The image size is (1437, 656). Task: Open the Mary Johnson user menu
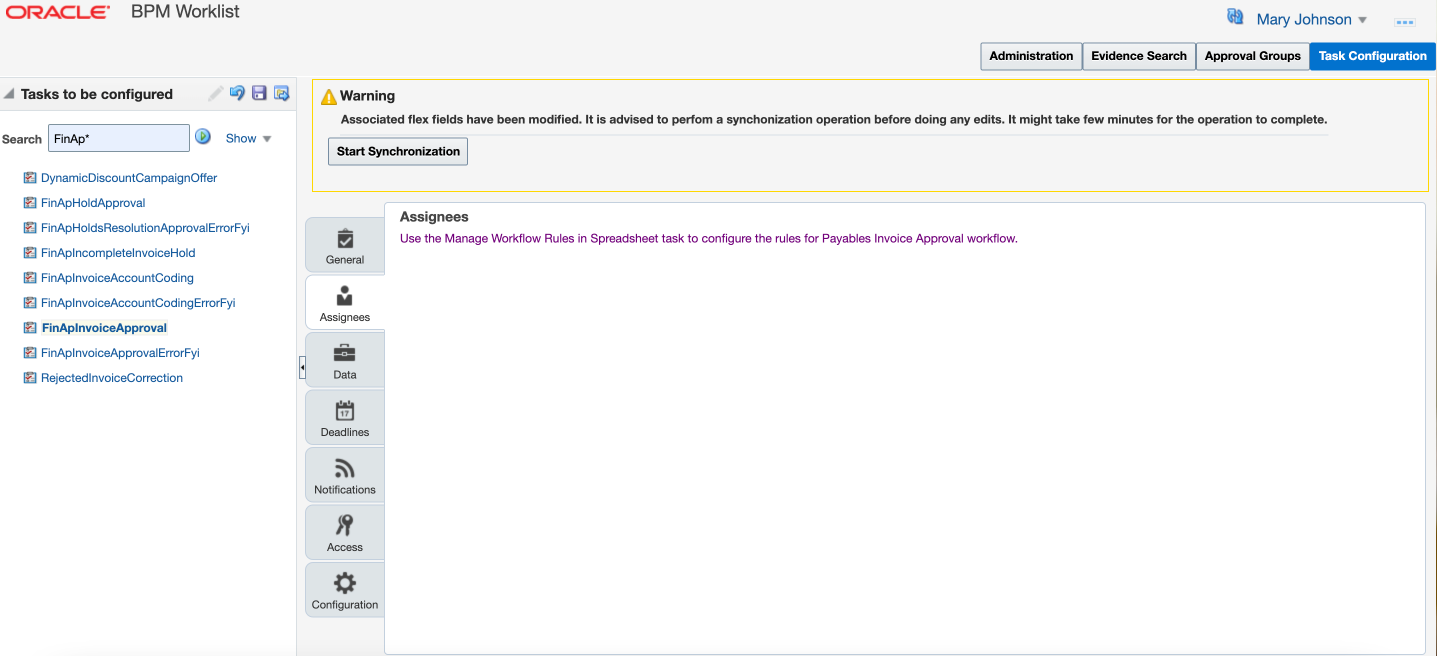click(x=1311, y=20)
